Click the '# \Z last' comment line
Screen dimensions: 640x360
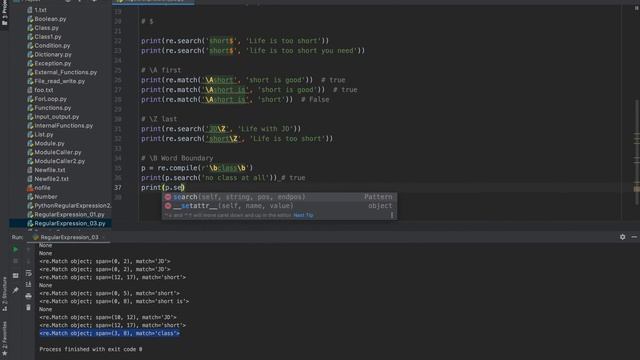point(159,119)
